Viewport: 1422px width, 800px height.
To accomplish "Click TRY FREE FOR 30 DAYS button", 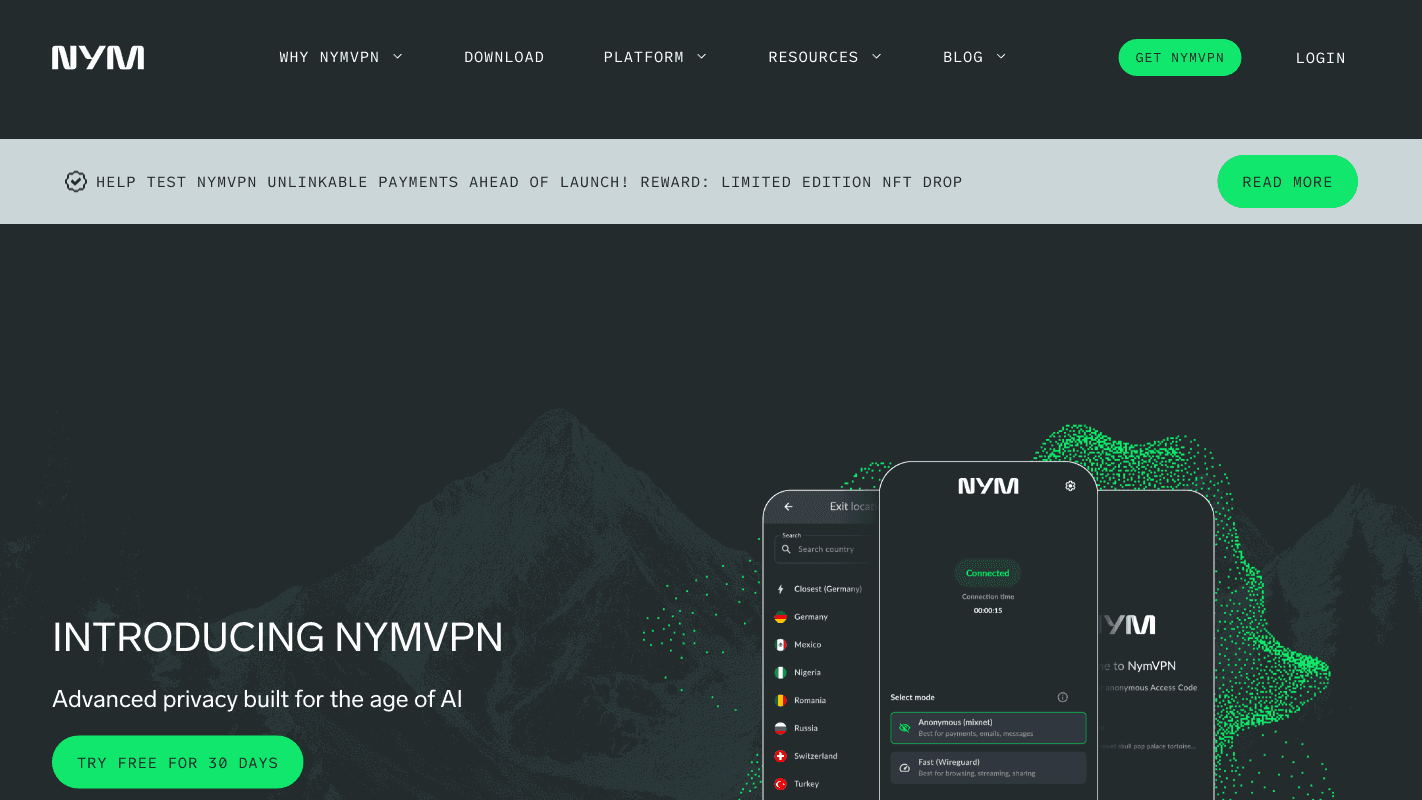I will point(178,763).
